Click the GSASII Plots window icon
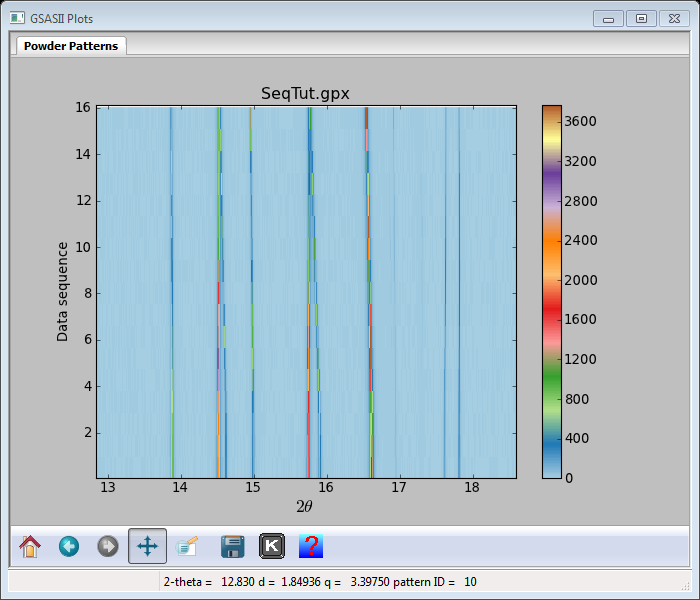 point(17,18)
